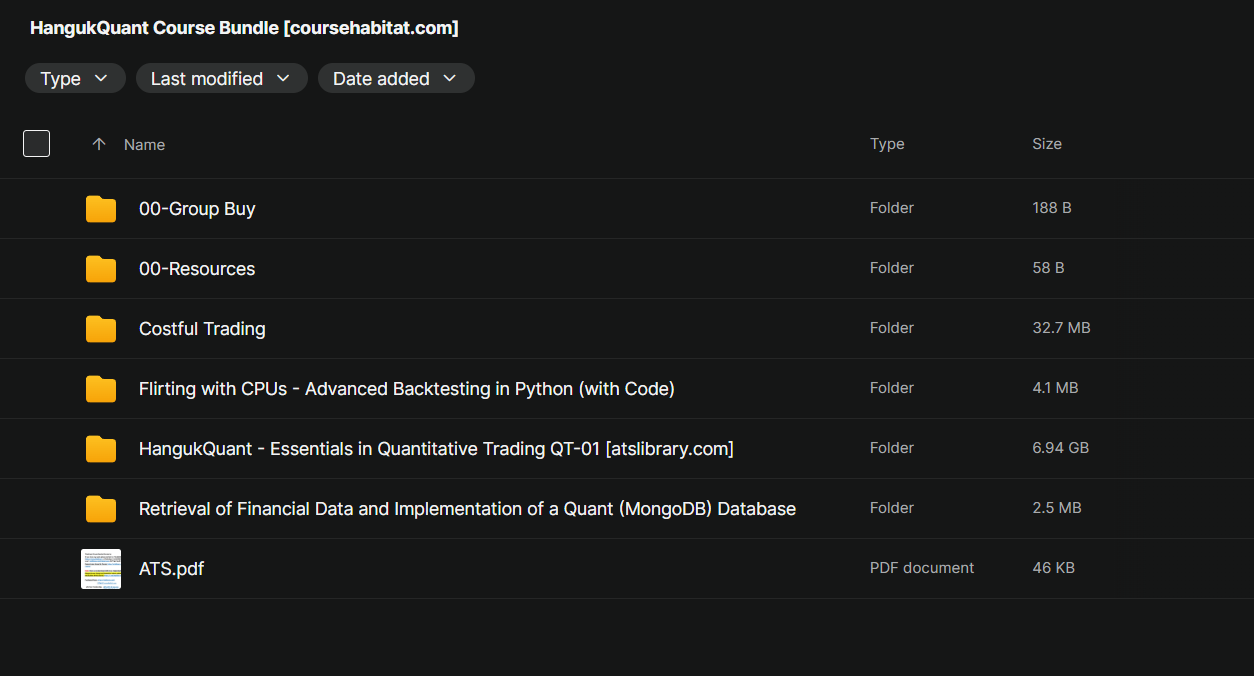Viewport: 1254px width, 676px height.
Task: Open the Retrieval of Financial Data folder name
Action: (467, 509)
